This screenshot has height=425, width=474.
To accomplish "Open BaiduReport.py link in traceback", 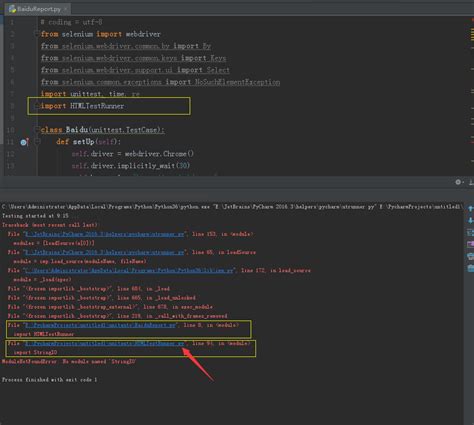I will click(100, 325).
